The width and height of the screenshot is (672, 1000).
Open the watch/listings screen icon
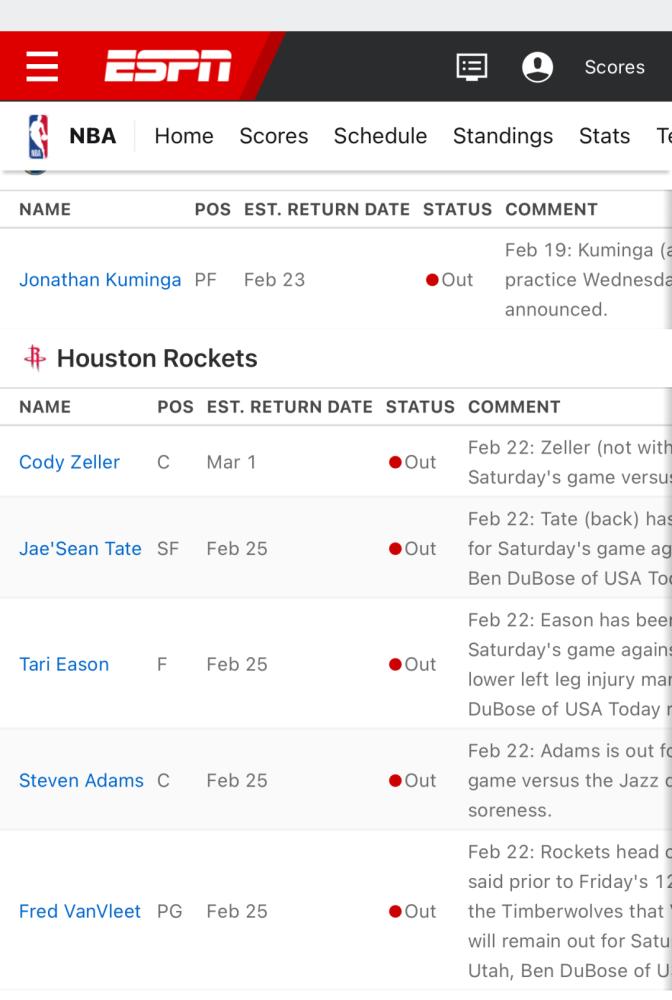472,67
